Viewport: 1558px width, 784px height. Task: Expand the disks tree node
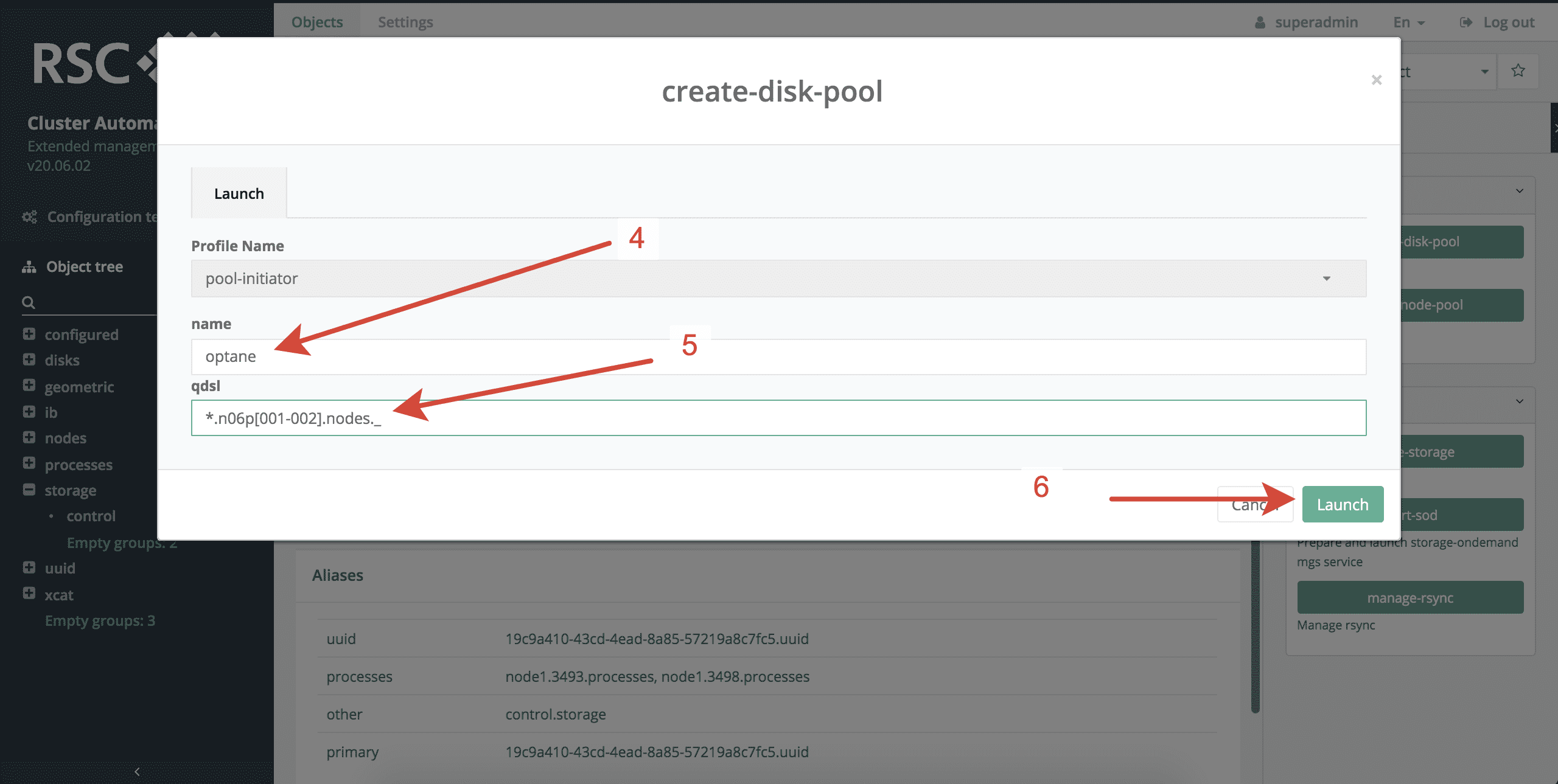coord(29,359)
